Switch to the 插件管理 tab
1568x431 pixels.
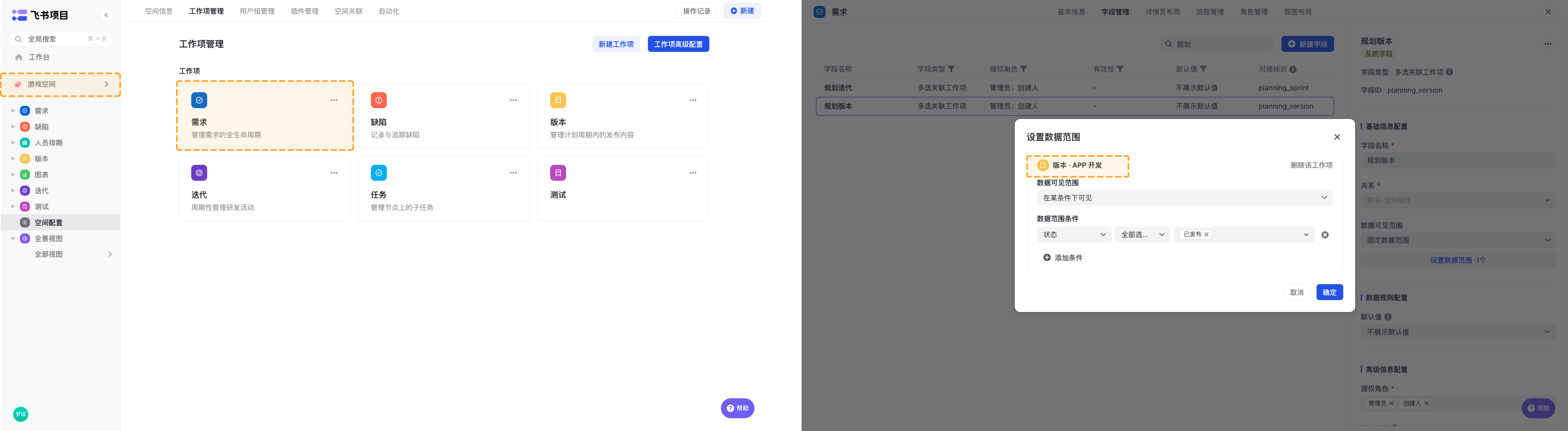pyautogui.click(x=304, y=12)
